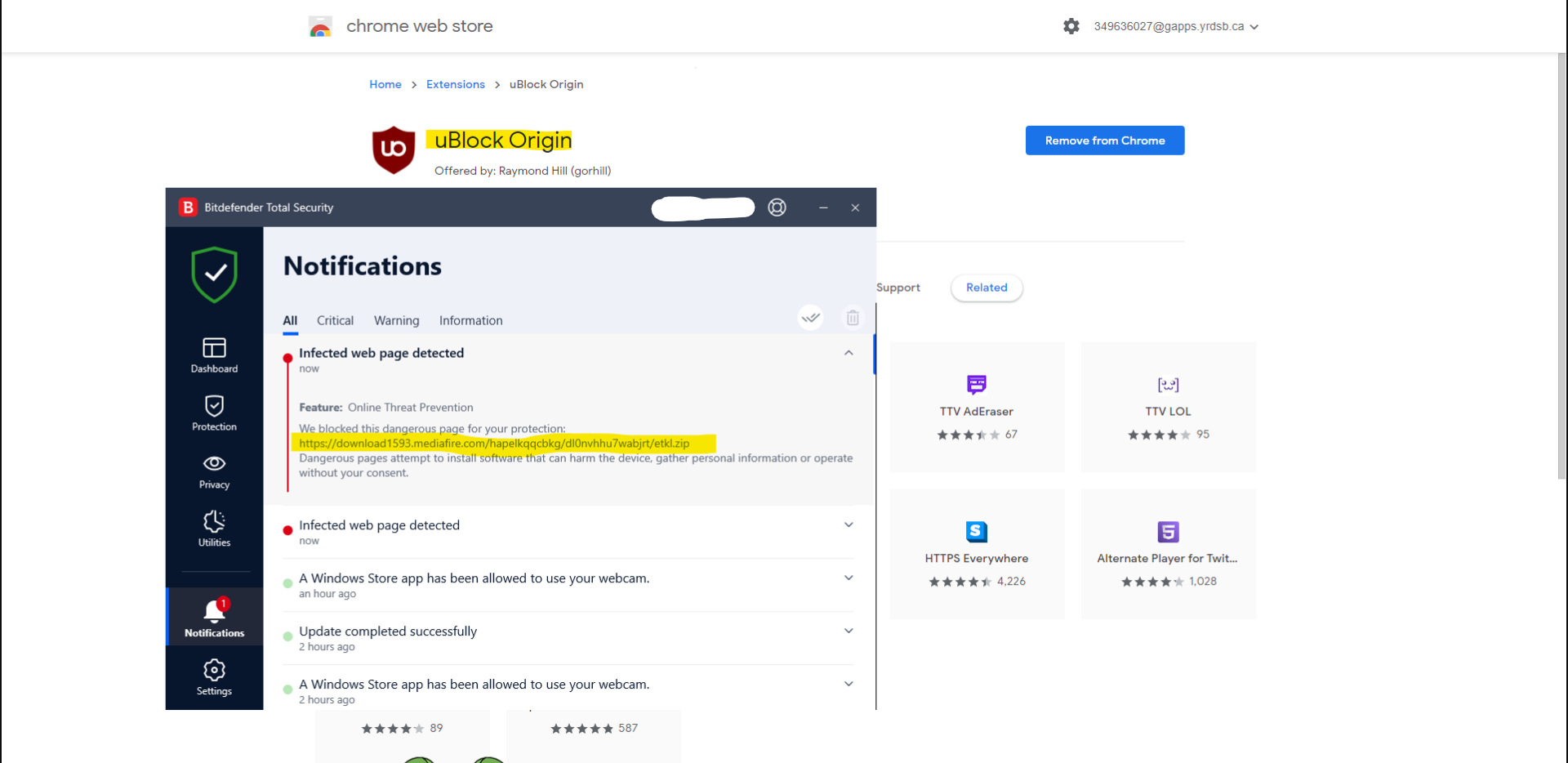Open the Privacy eye icon section
The width and height of the screenshot is (1568, 763).
(214, 471)
